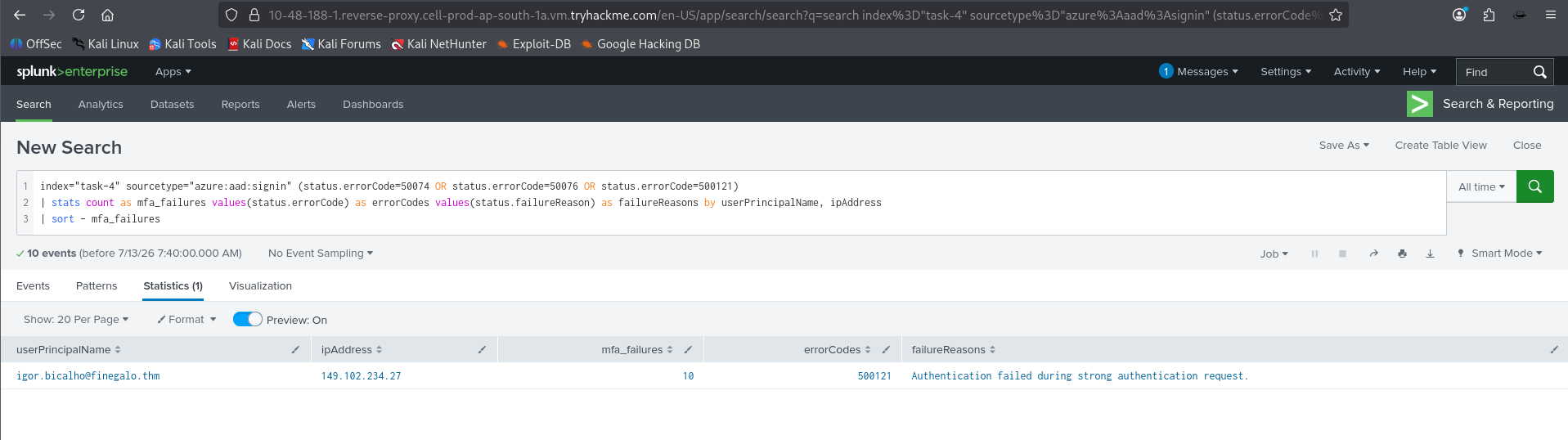Switch to the Visualization tab
The width and height of the screenshot is (1568, 440).
tap(260, 285)
